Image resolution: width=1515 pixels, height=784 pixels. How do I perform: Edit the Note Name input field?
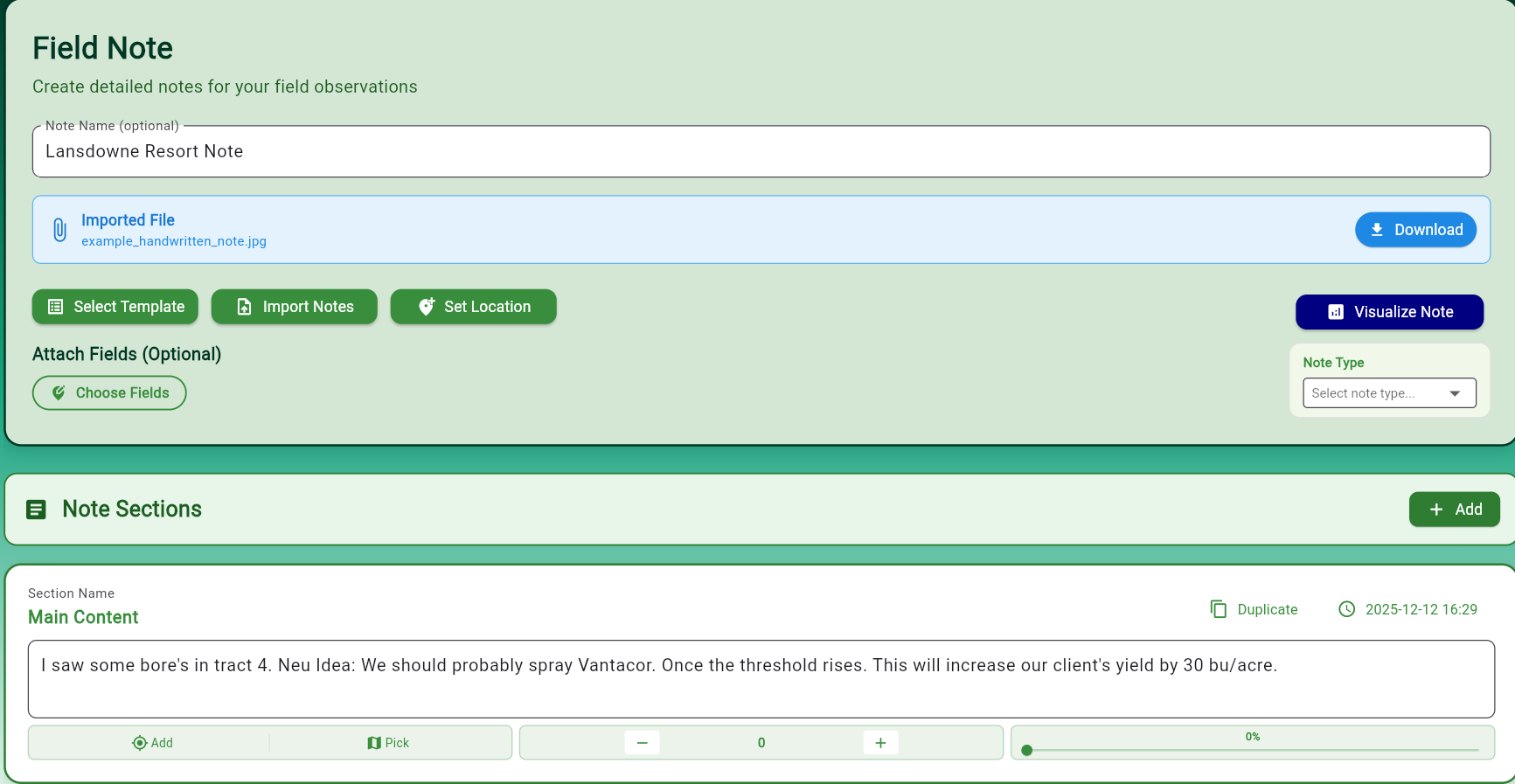click(761, 151)
